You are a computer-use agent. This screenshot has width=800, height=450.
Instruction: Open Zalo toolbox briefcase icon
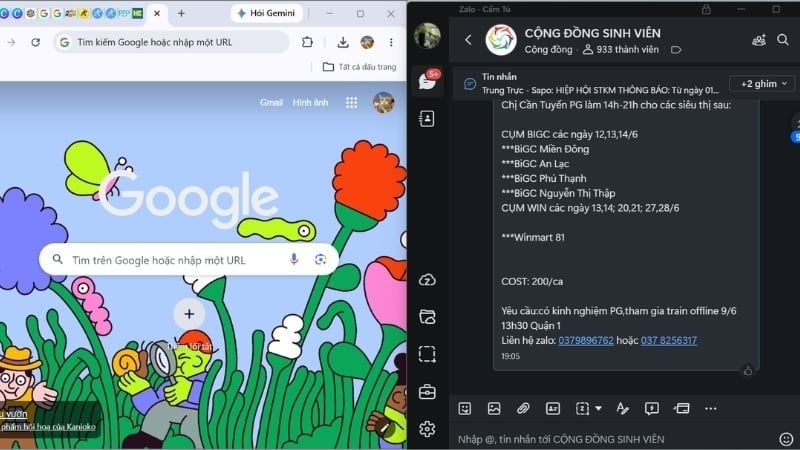(x=427, y=392)
